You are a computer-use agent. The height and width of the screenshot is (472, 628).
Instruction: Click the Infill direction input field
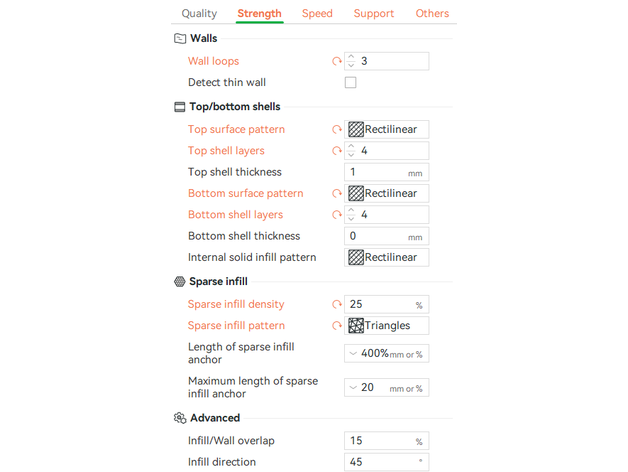point(380,462)
